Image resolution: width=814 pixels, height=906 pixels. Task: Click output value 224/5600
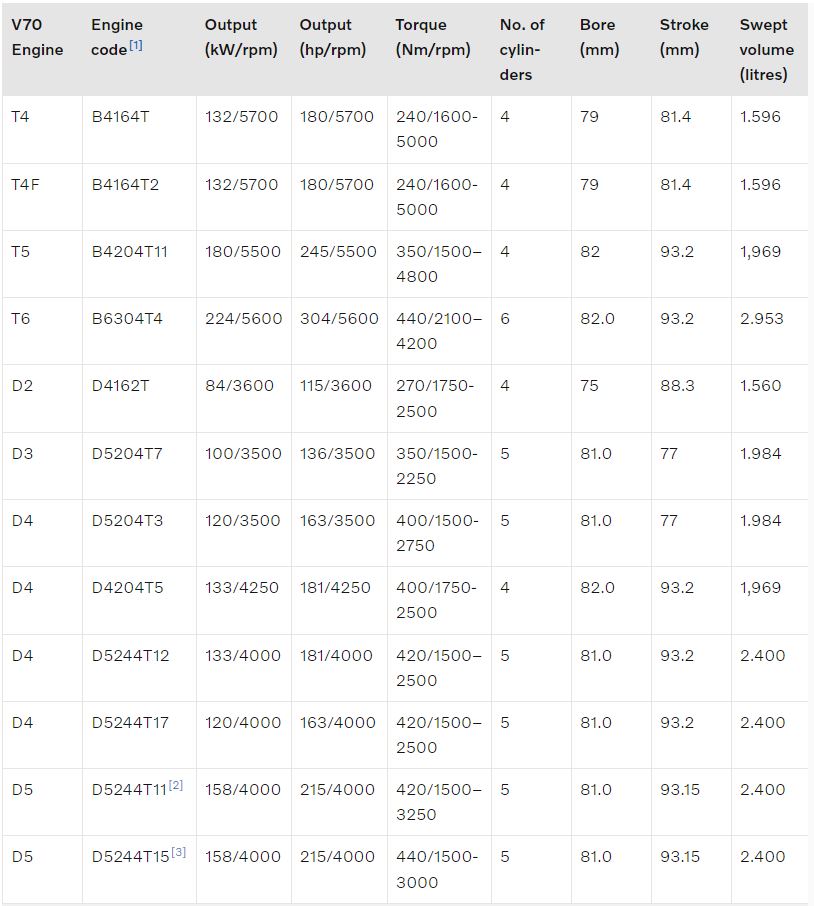click(244, 319)
